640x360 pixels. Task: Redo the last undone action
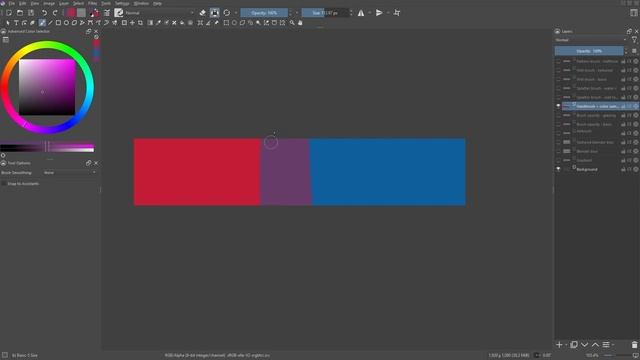(x=55, y=13)
